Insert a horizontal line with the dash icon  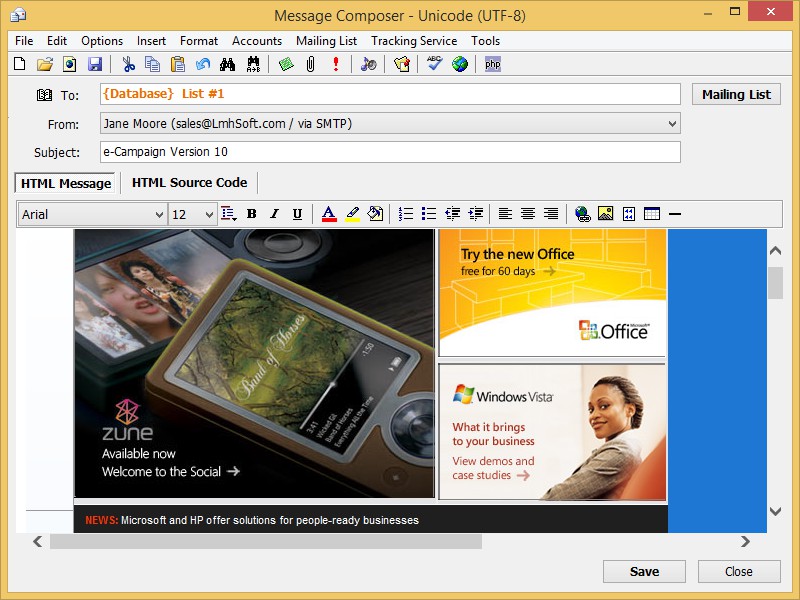675,214
